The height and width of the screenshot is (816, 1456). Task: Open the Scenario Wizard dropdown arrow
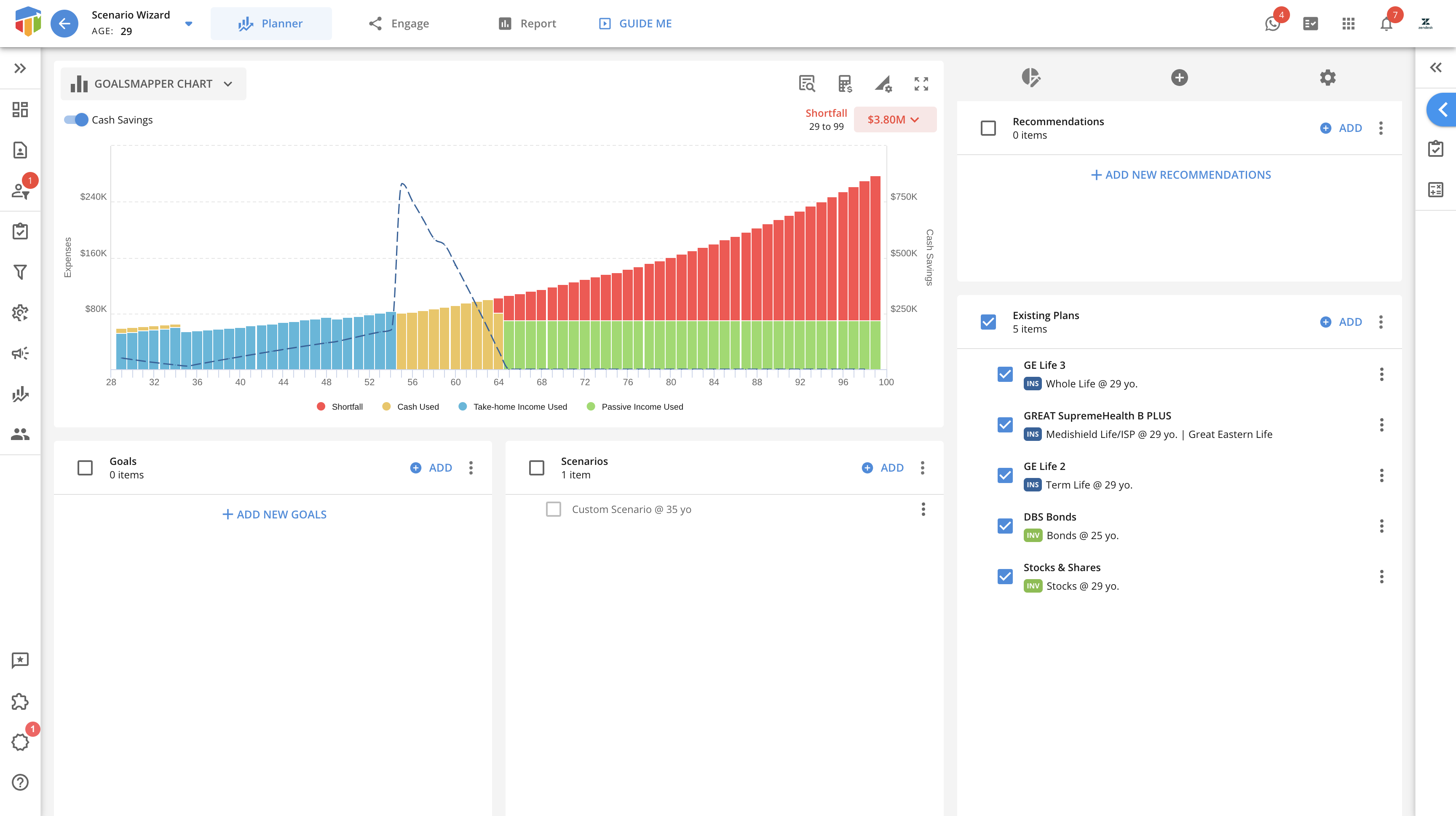tap(189, 24)
